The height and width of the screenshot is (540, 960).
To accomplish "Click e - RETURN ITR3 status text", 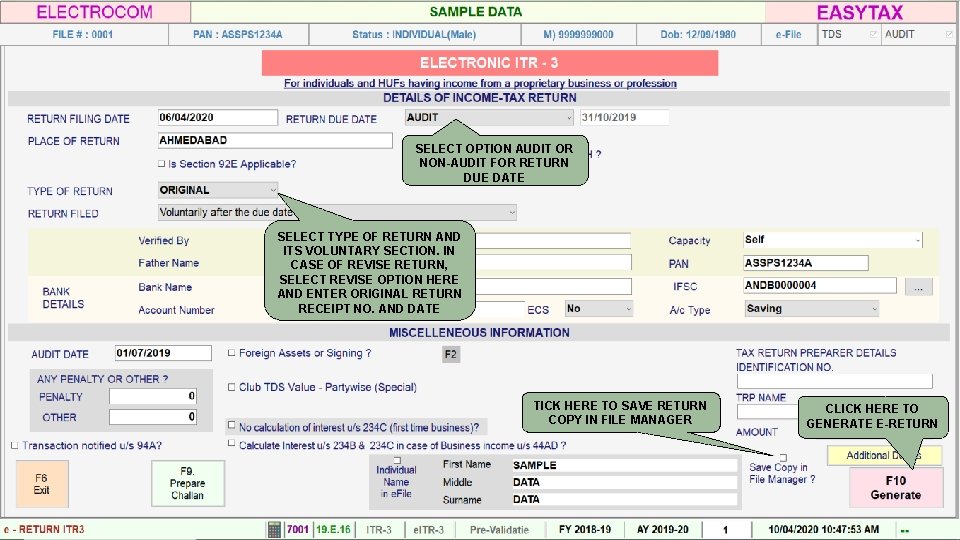I will tap(43, 530).
